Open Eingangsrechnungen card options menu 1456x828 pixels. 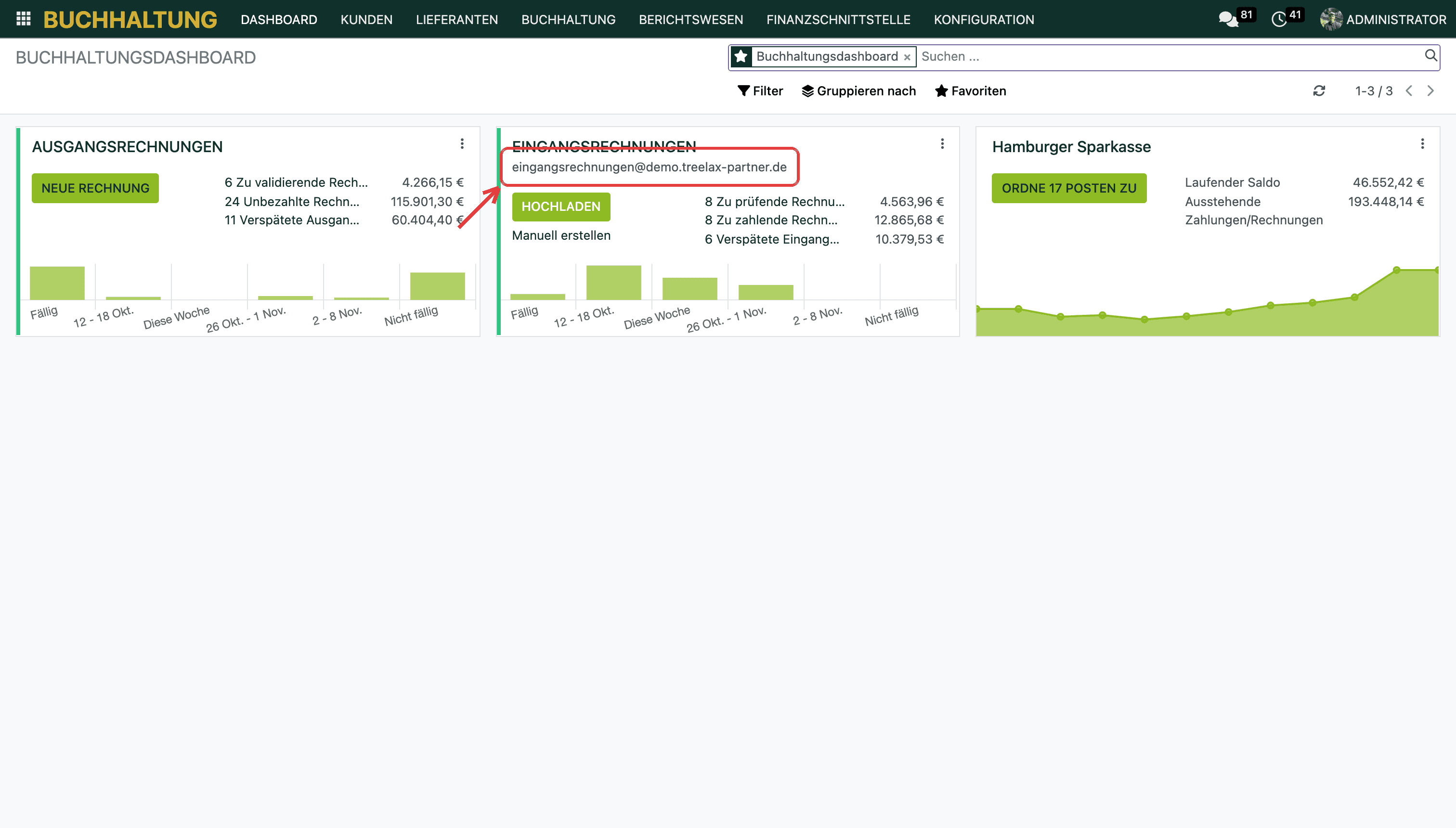point(942,144)
